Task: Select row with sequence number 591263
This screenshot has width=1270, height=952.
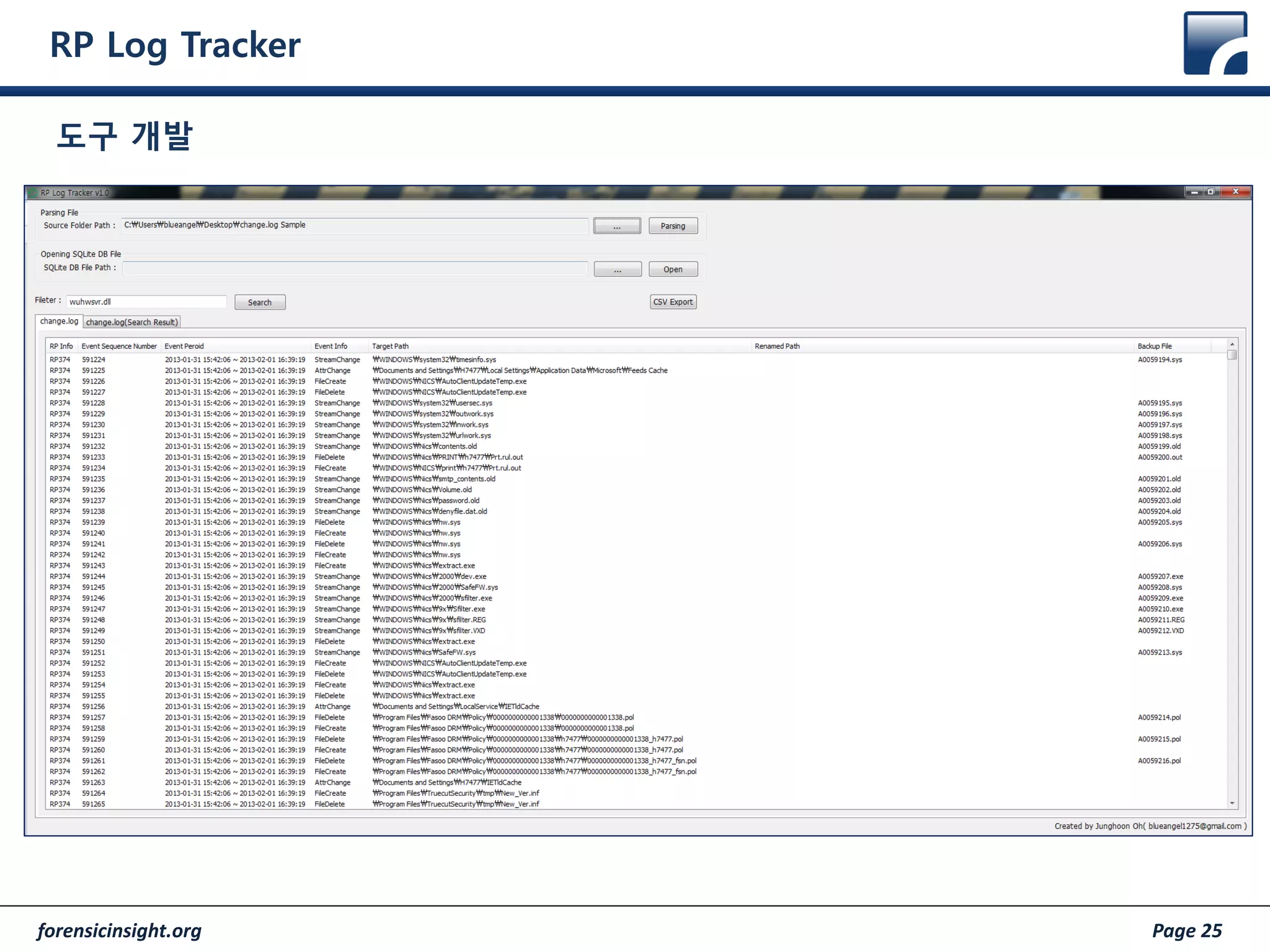Action: pyautogui.click(x=636, y=783)
